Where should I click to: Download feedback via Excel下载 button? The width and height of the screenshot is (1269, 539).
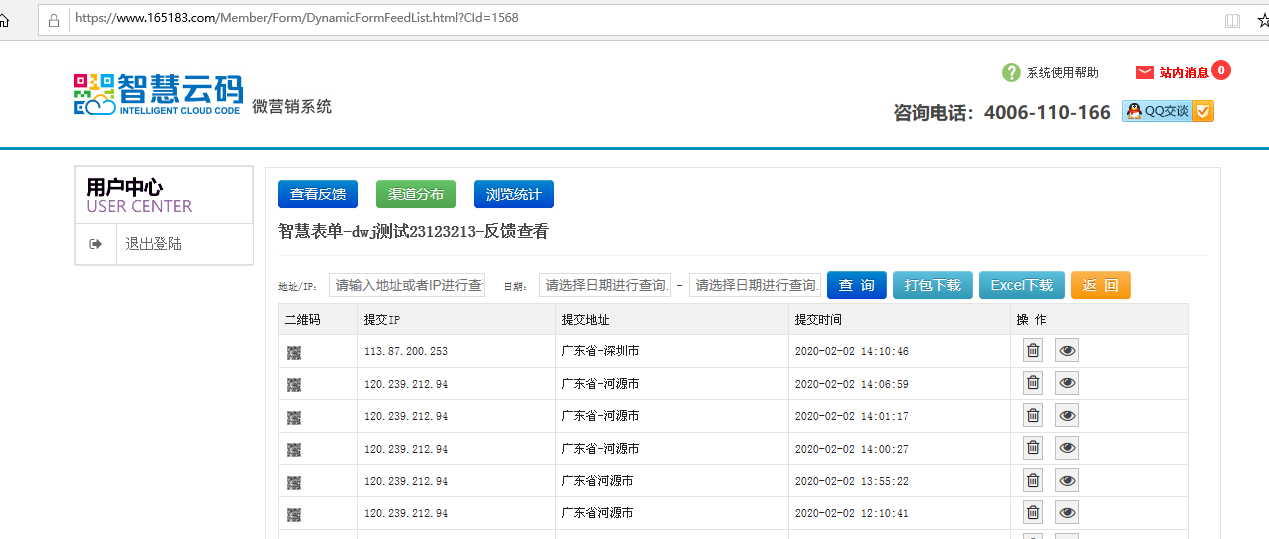pos(1021,285)
